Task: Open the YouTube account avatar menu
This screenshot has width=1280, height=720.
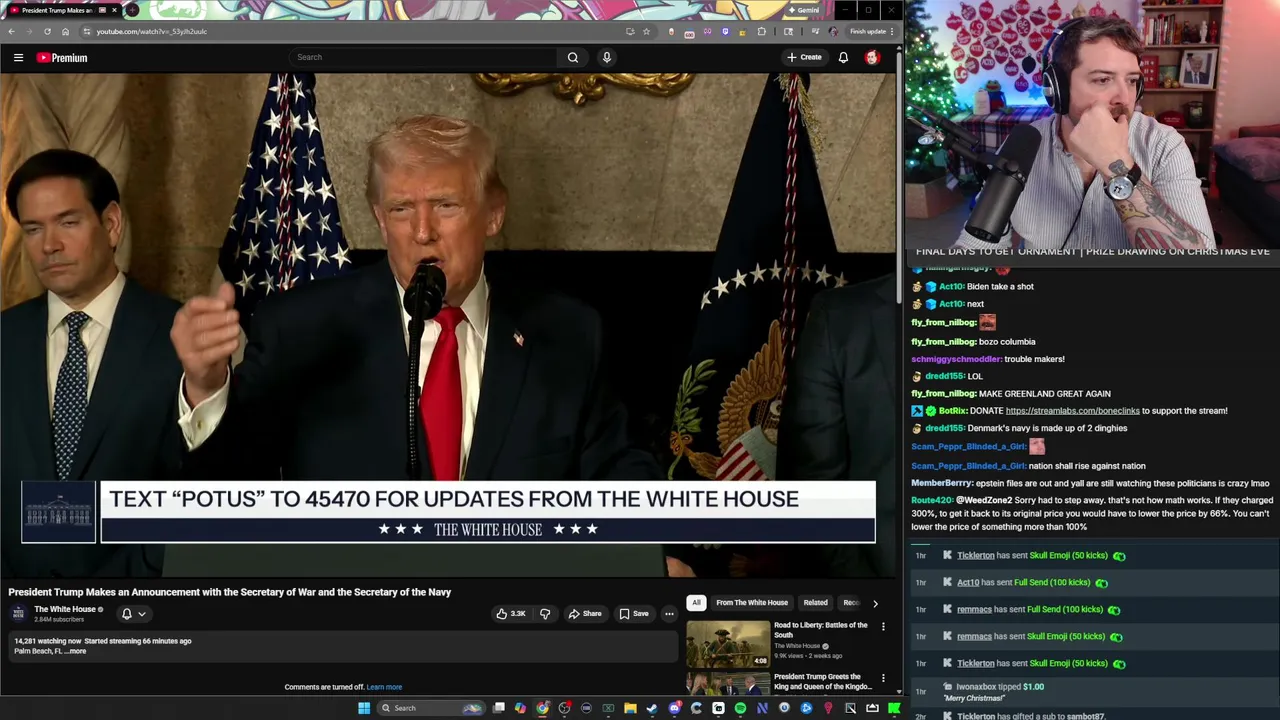Action: tap(872, 57)
